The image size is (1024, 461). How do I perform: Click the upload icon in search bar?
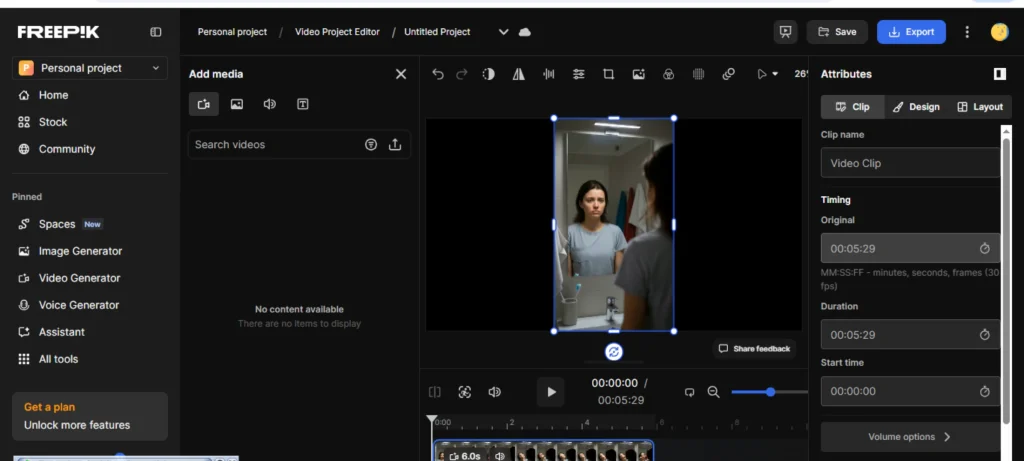click(395, 145)
